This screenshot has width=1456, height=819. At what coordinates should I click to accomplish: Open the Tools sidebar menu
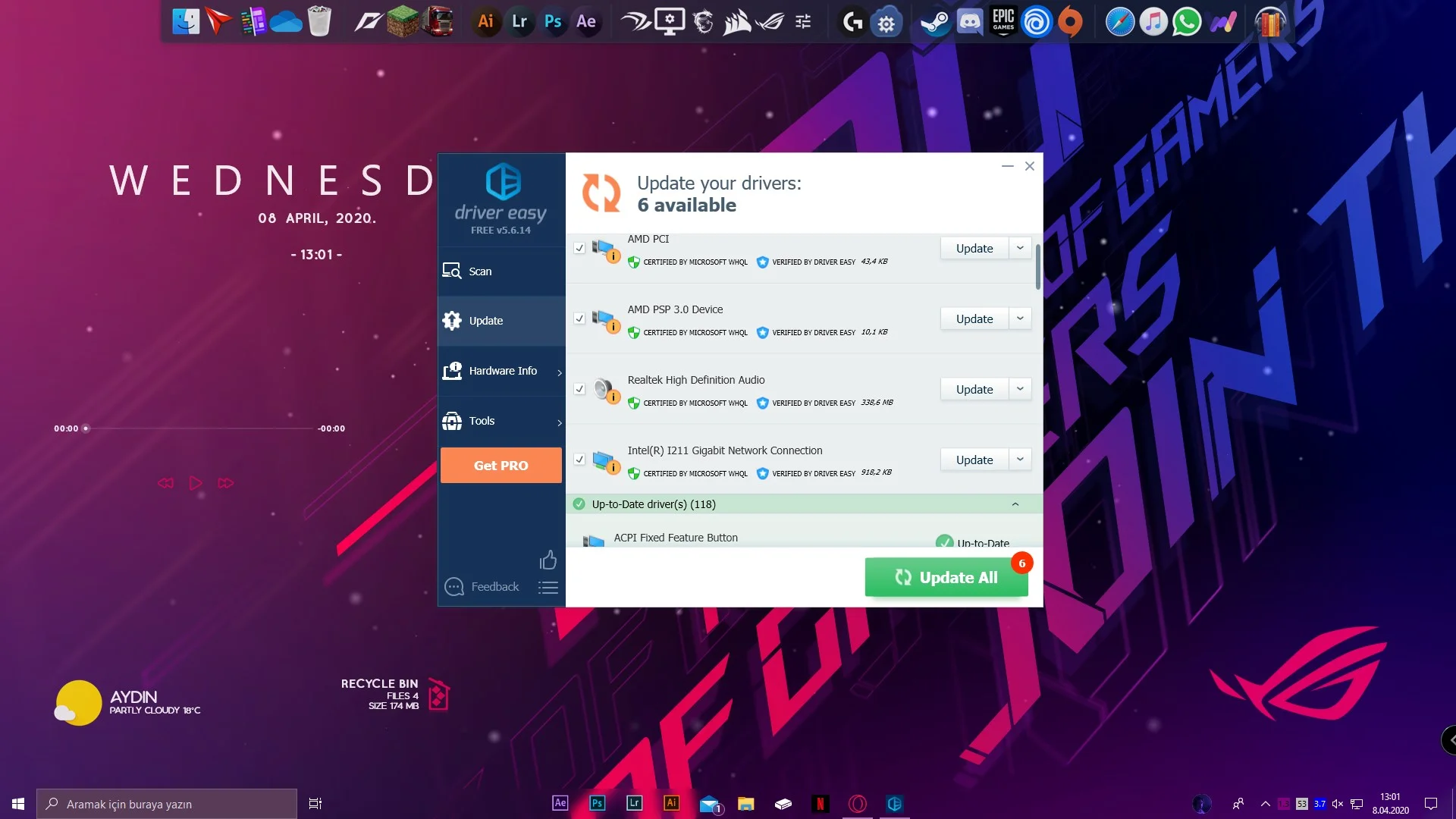click(482, 421)
